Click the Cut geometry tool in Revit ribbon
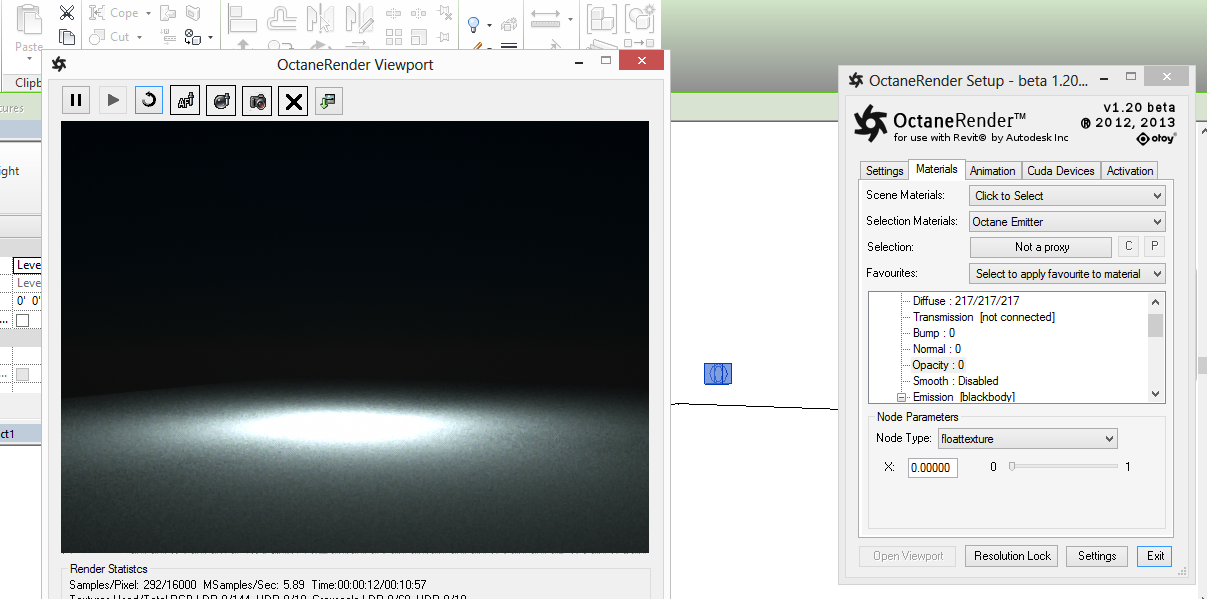This screenshot has height=599, width=1207. [x=110, y=37]
